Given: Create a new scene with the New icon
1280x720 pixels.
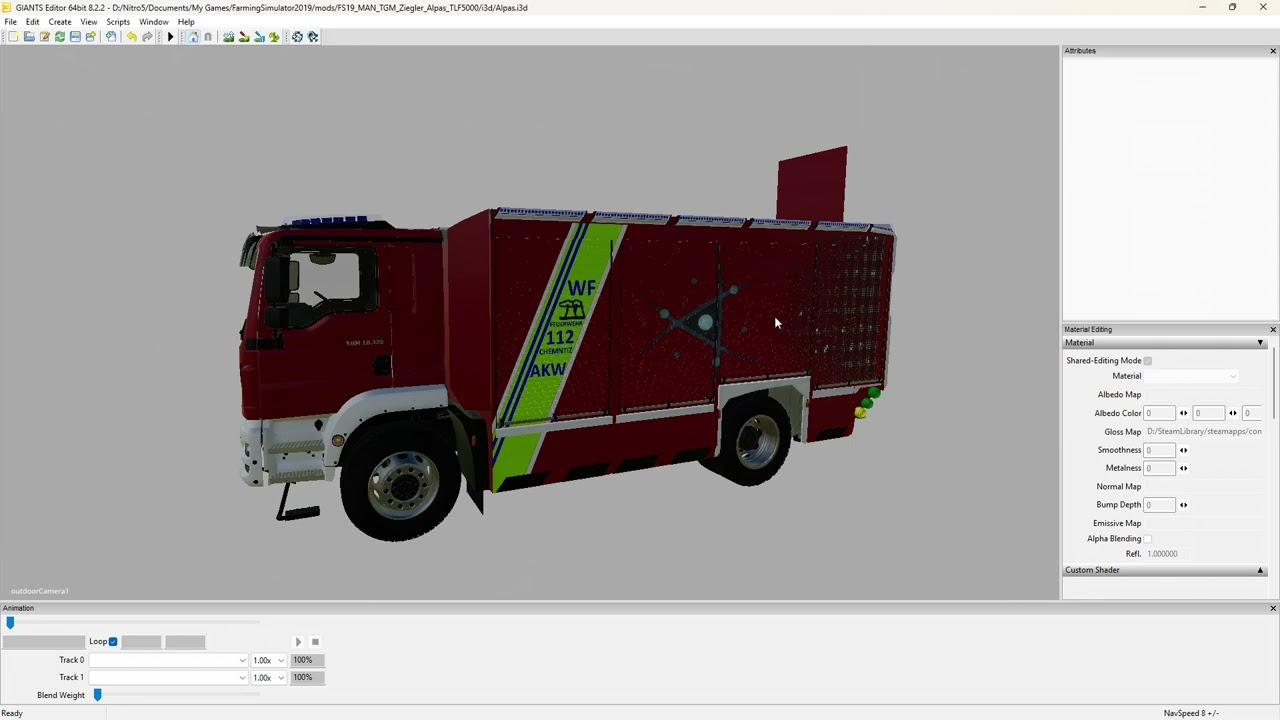Looking at the screenshot, I should click(13, 37).
